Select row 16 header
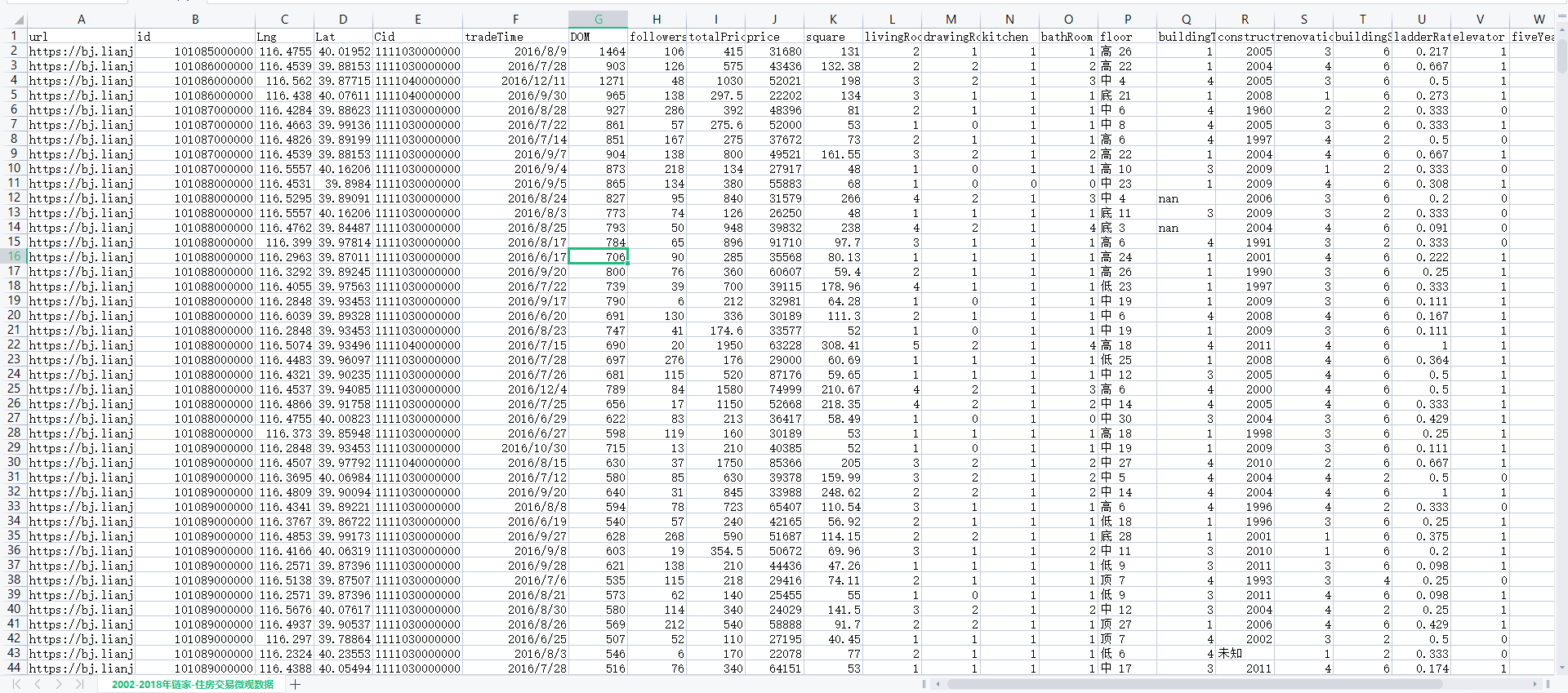Screen dimensions: 1568x693 [14, 256]
